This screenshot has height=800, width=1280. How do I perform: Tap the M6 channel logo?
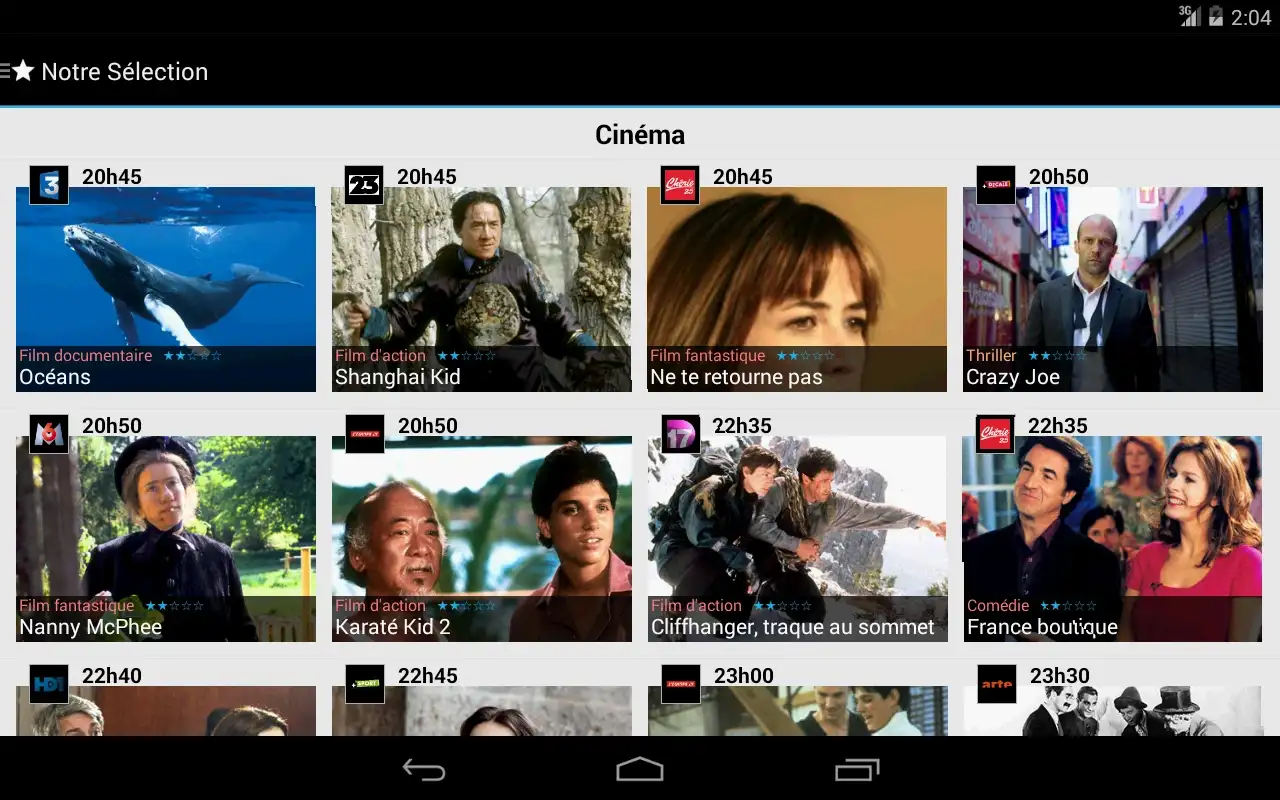coord(49,434)
